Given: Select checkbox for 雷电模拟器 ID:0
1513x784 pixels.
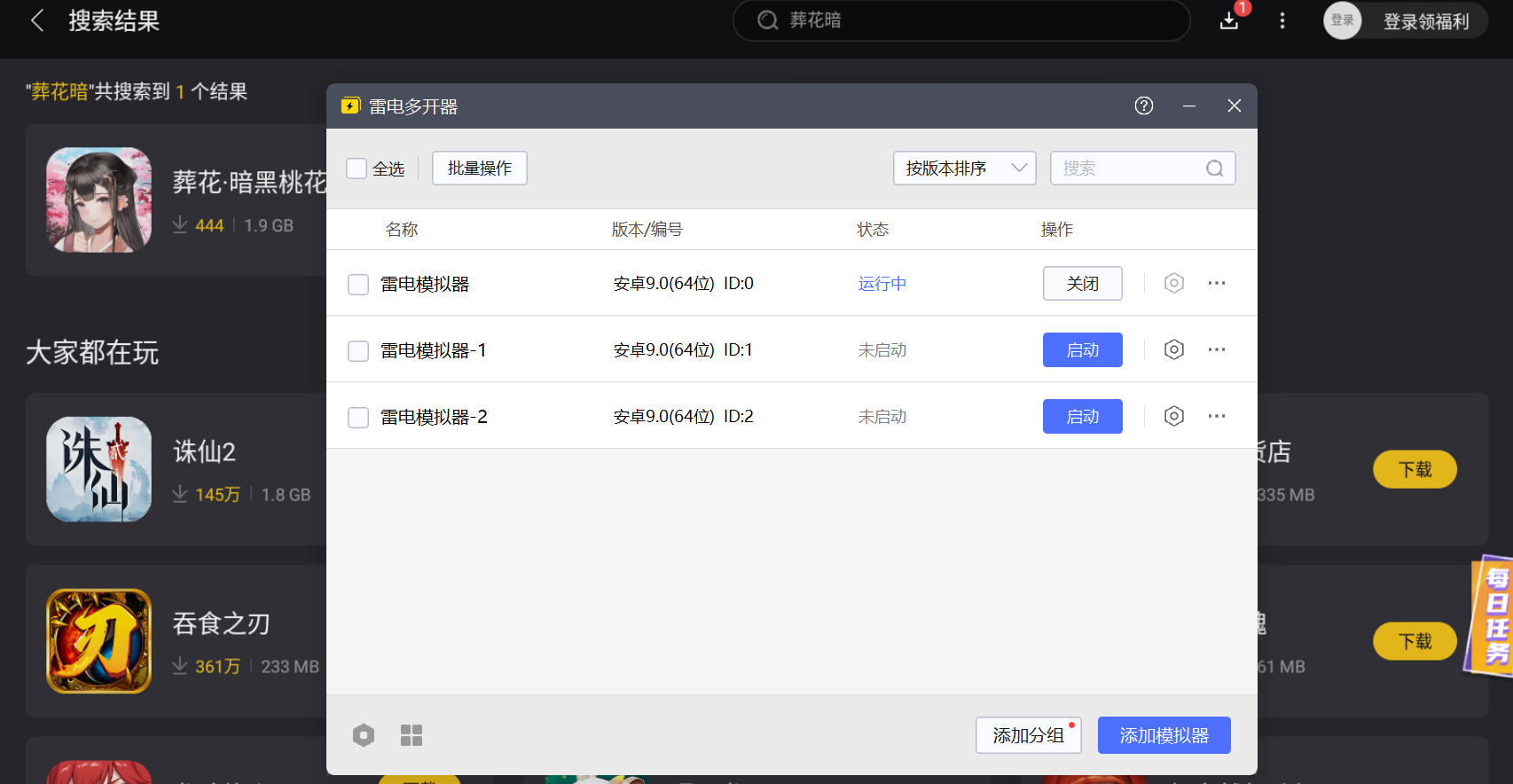Looking at the screenshot, I should [x=358, y=284].
